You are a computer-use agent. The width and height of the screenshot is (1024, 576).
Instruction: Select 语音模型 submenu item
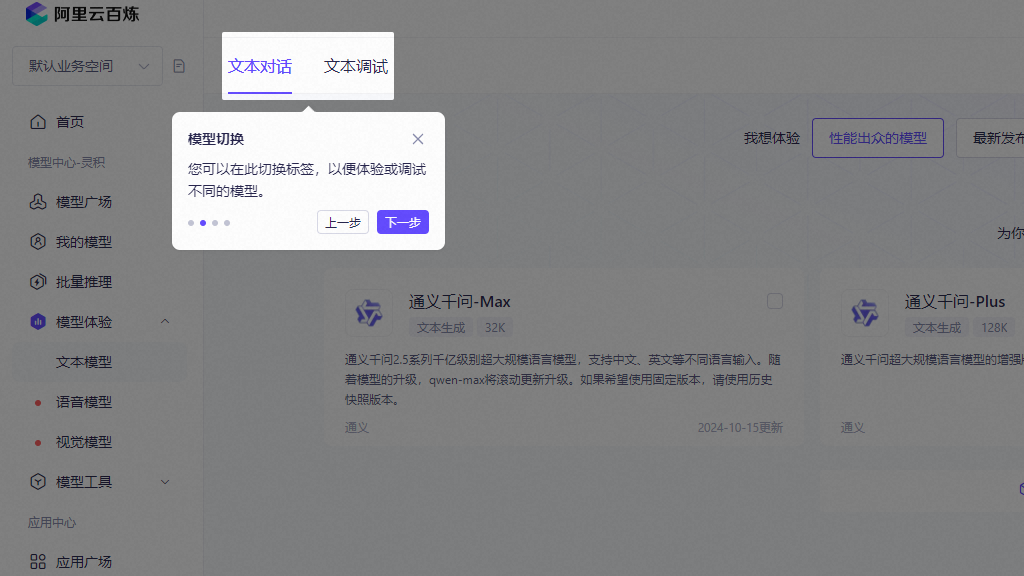tap(84, 402)
